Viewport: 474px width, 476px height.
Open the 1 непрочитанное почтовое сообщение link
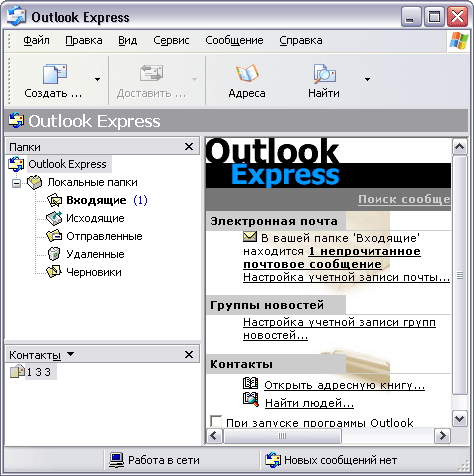(x=332, y=258)
